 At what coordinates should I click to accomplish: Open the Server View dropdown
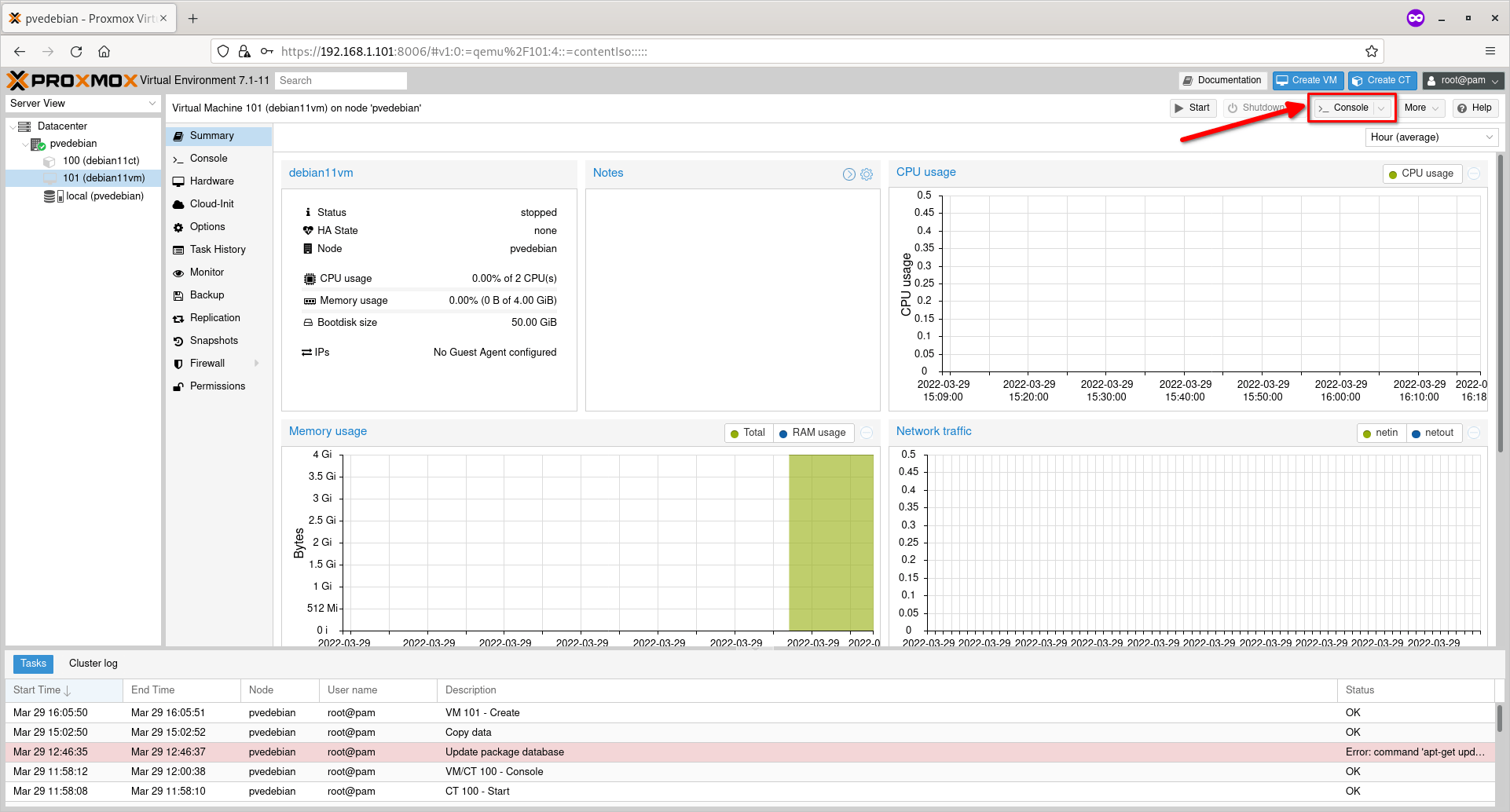click(x=82, y=104)
